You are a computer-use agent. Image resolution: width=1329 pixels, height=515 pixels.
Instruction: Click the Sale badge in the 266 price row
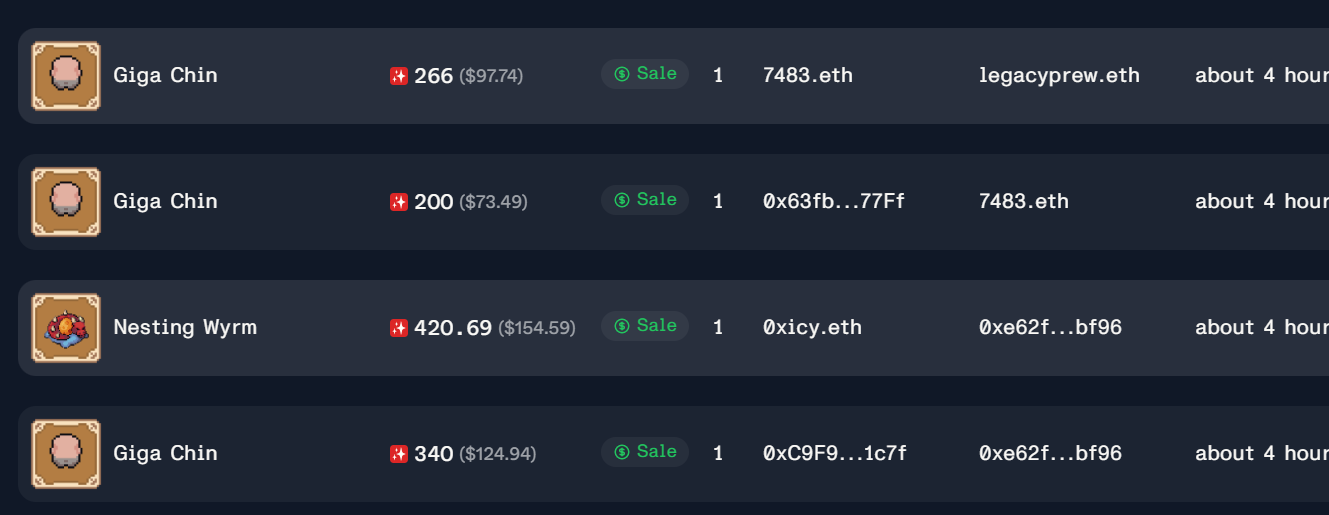click(x=645, y=74)
